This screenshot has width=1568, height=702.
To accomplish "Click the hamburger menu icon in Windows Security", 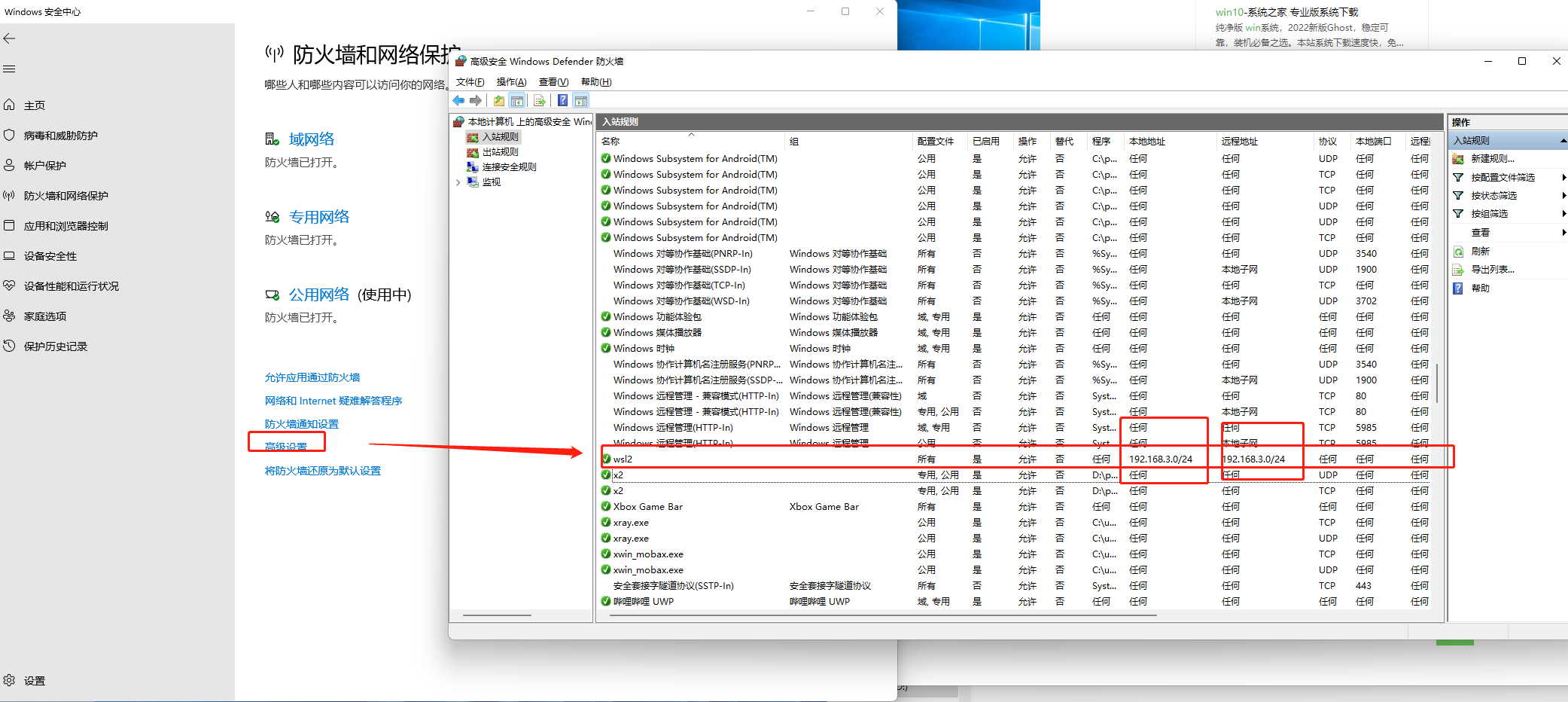I will click(x=9, y=69).
